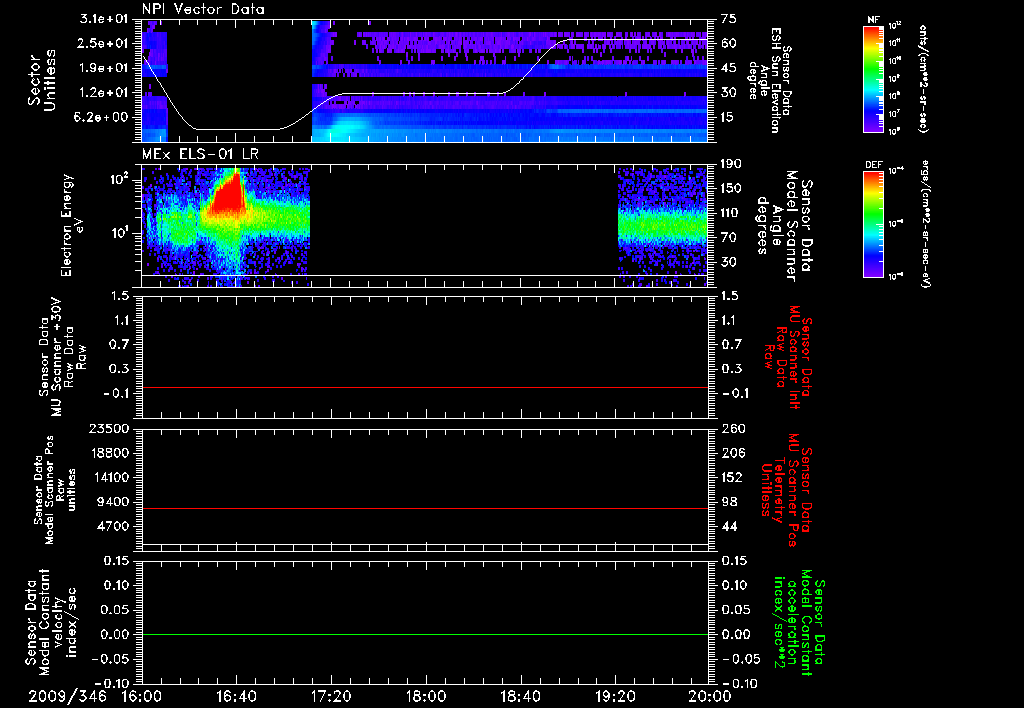Click the '1.9e+01' sector tick label
Image resolution: width=1024 pixels, height=708 pixels.
click(103, 68)
